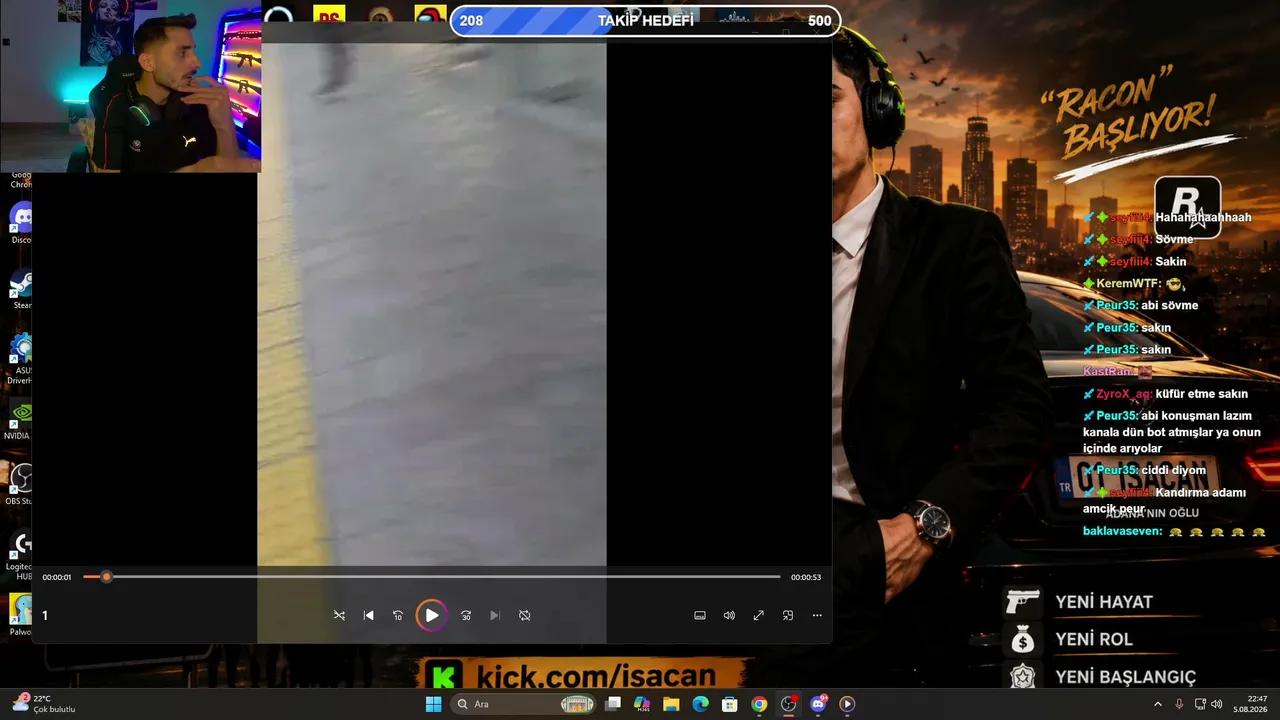This screenshot has width=1280, height=720.
Task: Click the follower goal progress bar
Action: click(645, 21)
